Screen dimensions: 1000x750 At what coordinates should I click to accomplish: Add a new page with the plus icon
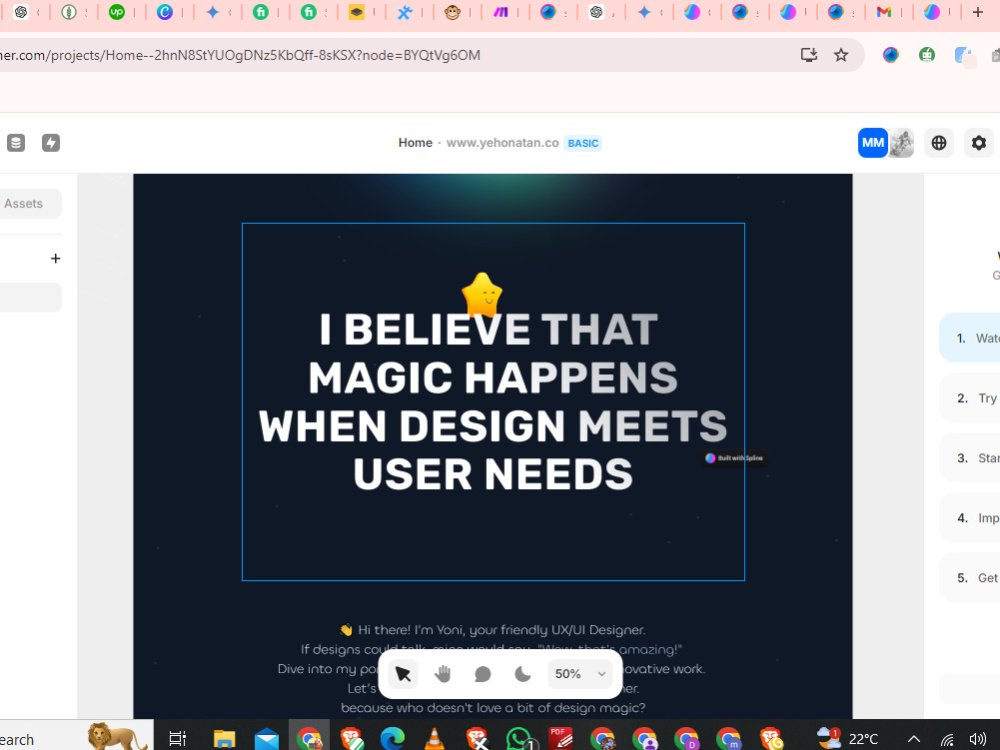pos(55,258)
